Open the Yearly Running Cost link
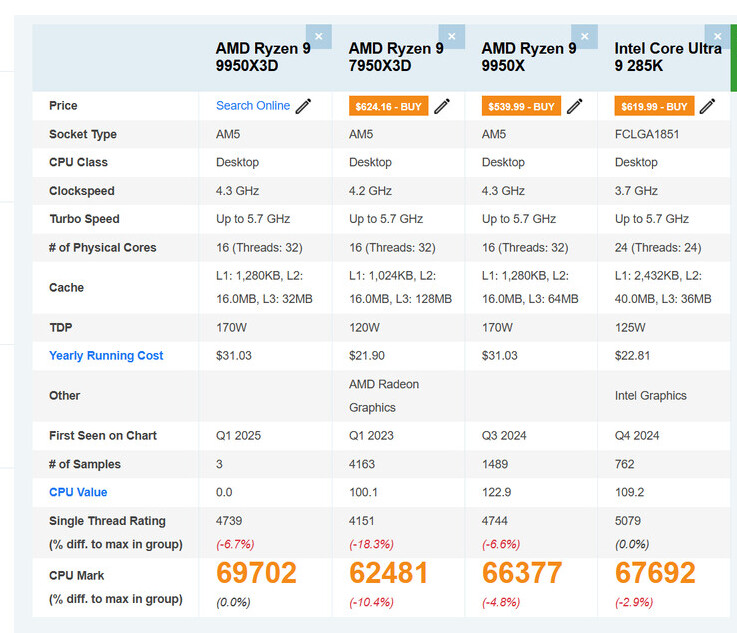The image size is (737, 633). [x=106, y=356]
